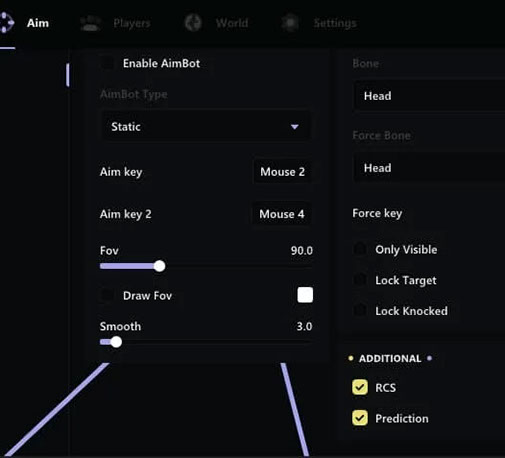
Task: Click the Mouse 4 aim key 2 button
Action: (x=282, y=214)
